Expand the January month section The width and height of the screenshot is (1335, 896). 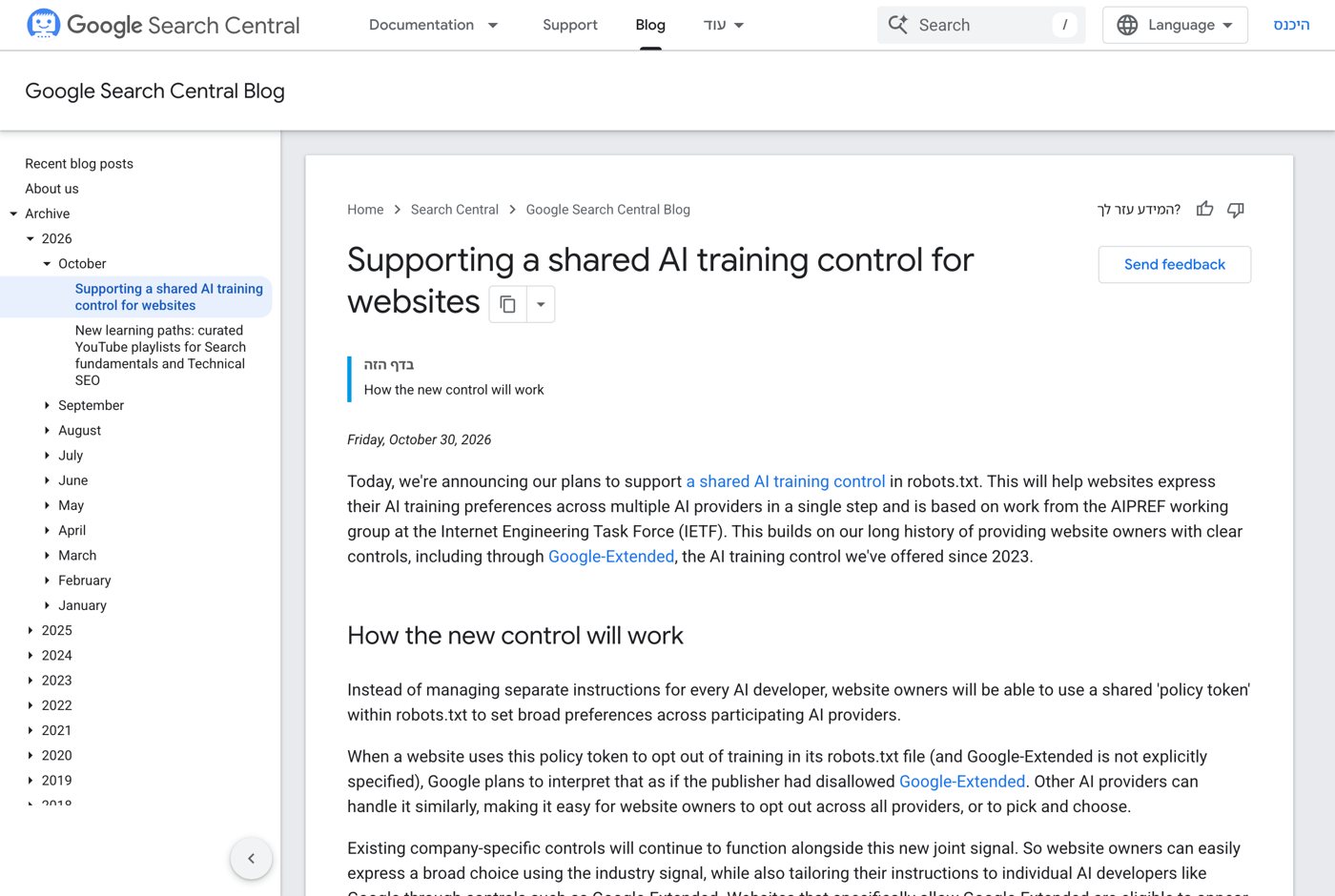(47, 605)
